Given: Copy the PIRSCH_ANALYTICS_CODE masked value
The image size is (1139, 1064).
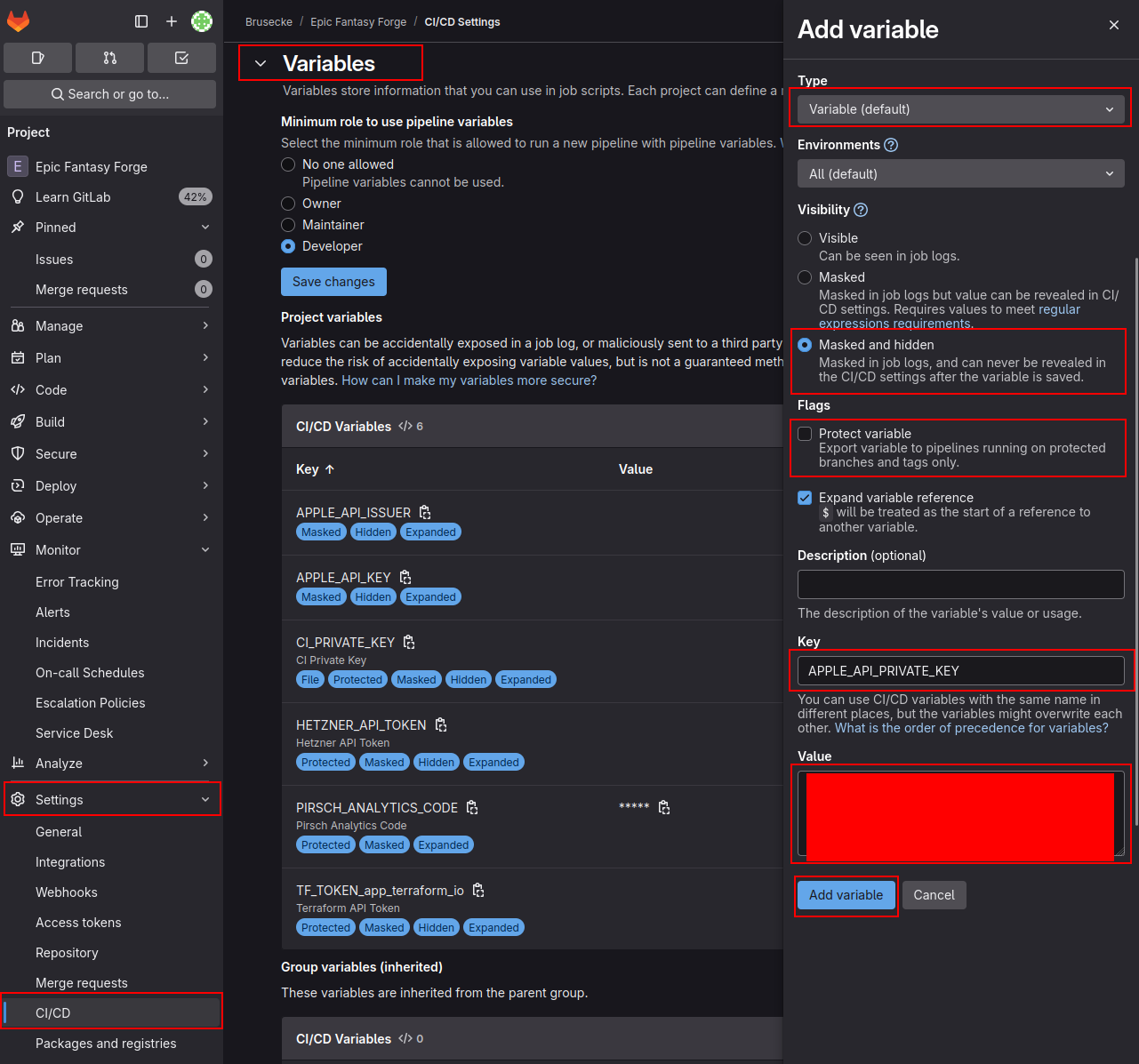Looking at the screenshot, I should tap(664, 807).
